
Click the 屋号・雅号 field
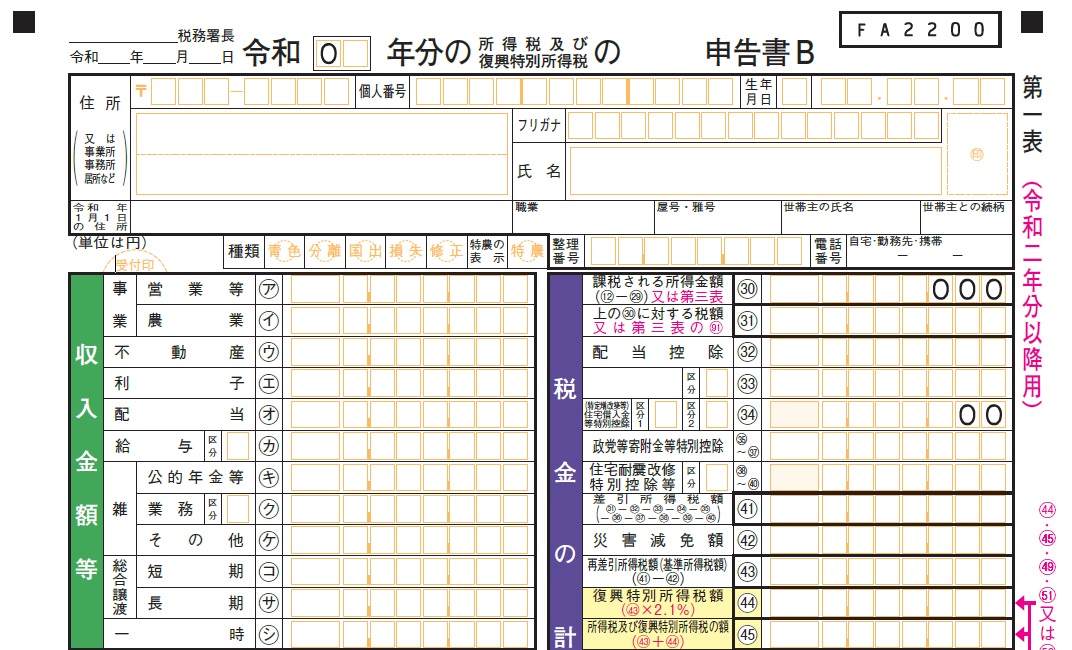(x=718, y=217)
